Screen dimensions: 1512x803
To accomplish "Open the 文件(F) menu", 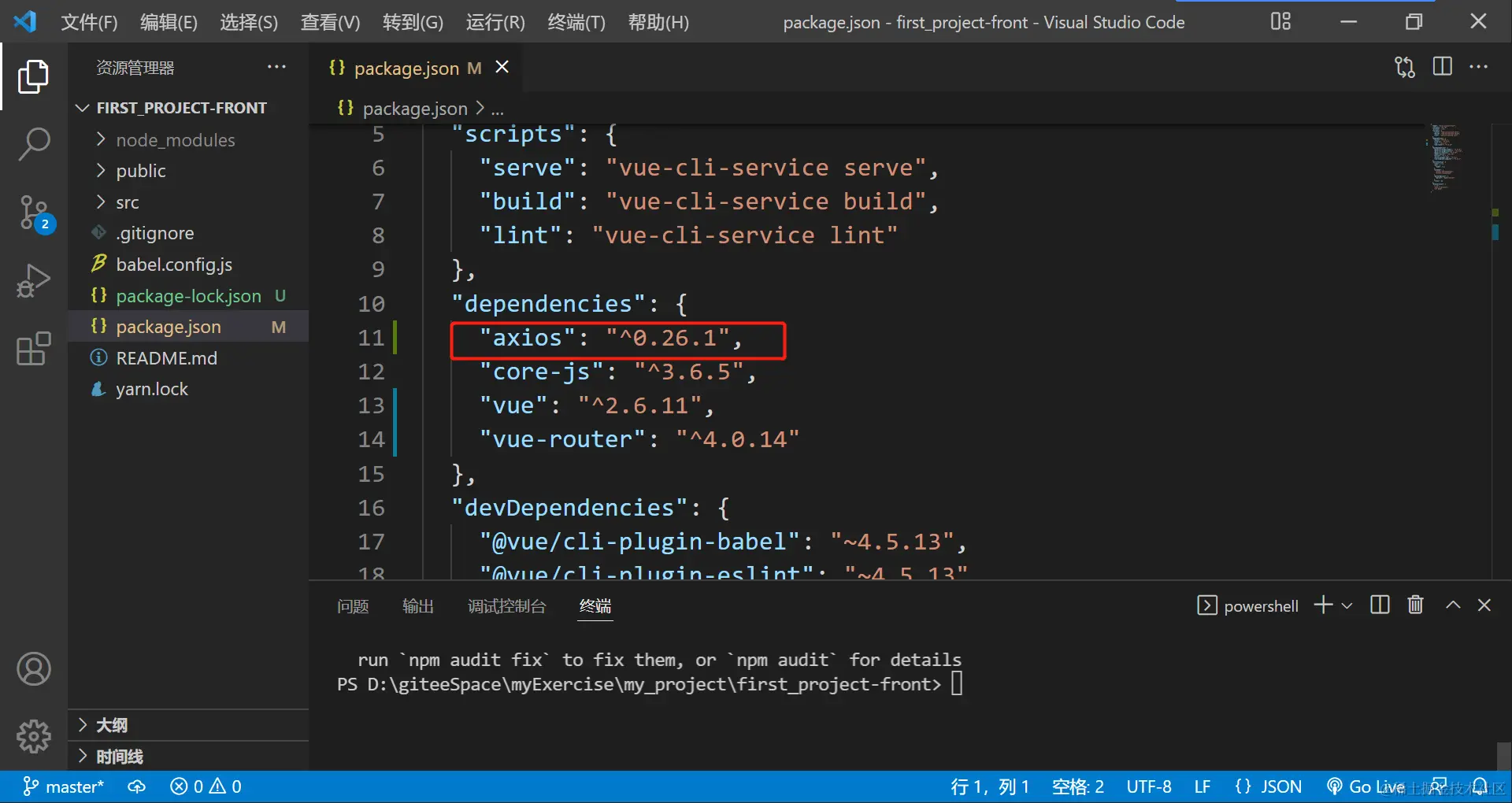I will [x=89, y=22].
